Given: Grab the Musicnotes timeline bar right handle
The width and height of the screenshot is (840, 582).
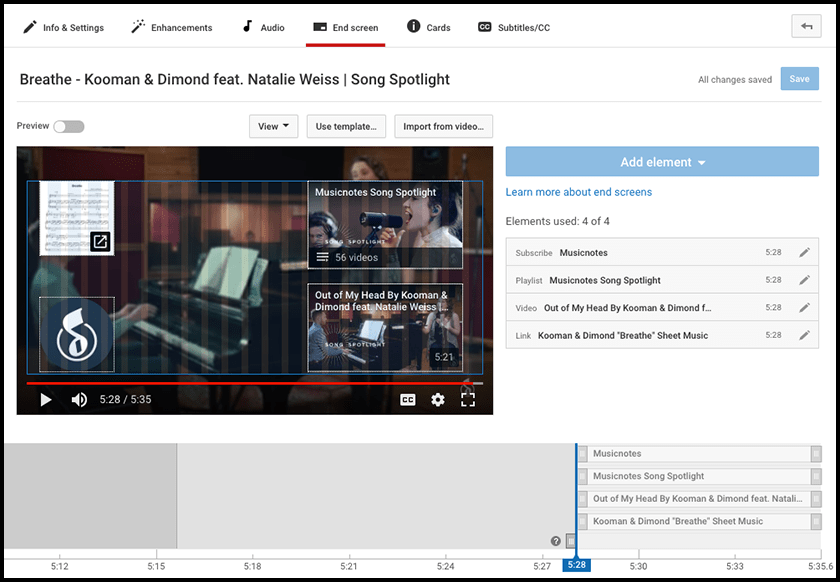Looking at the screenshot, I should tap(816, 454).
